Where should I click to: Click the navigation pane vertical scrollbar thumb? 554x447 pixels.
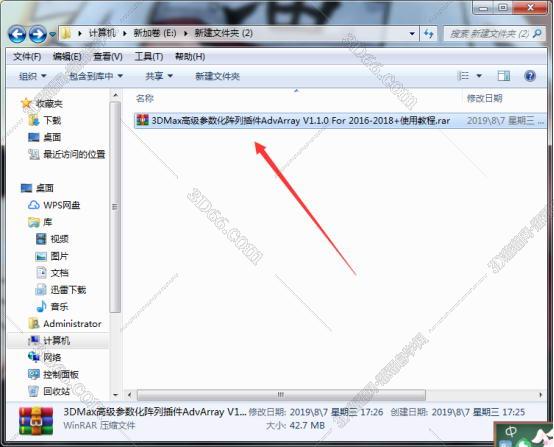(115, 207)
